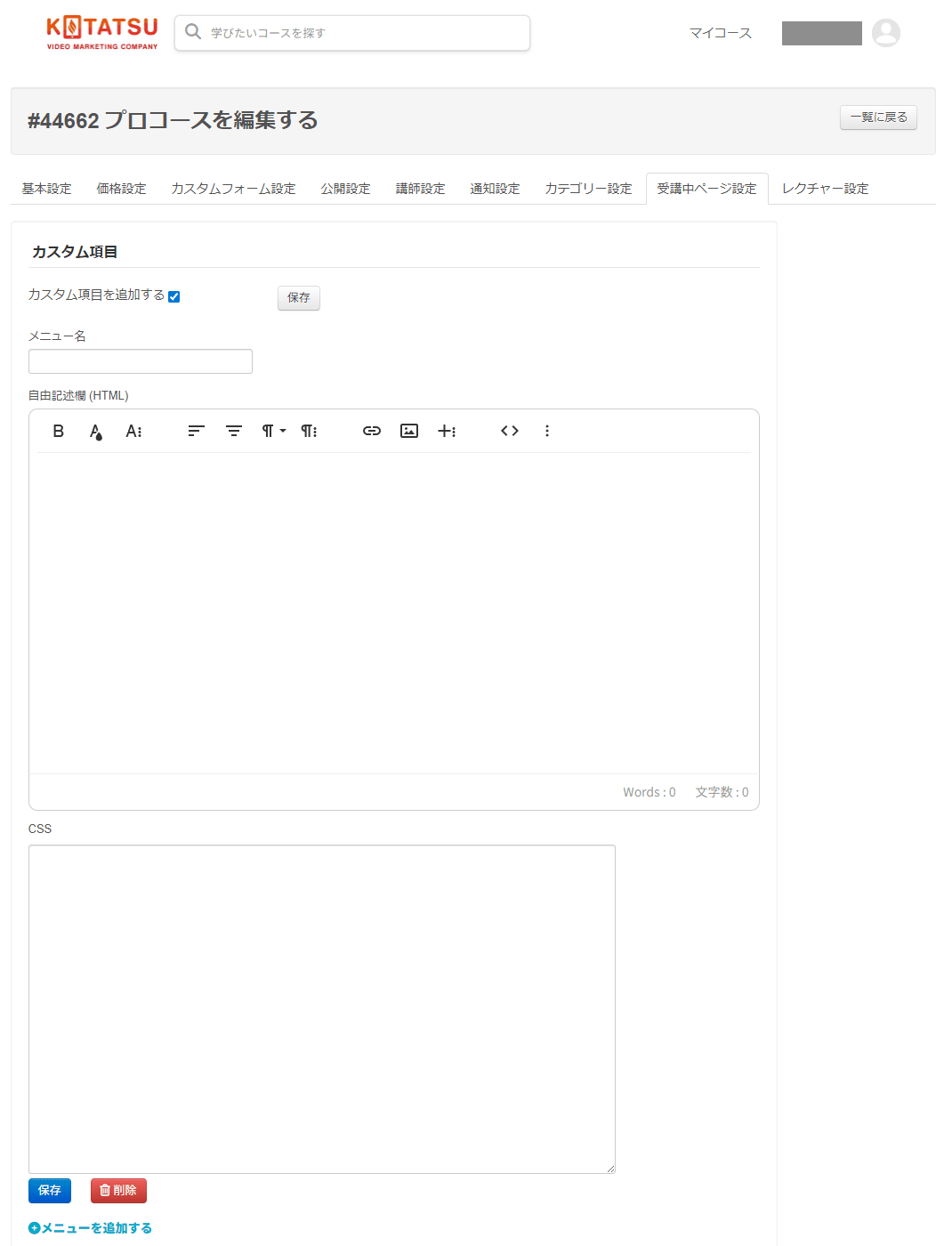This screenshot has width=952, height=1246.
Task: Insert a hyperlink in the editor
Action: (371, 431)
